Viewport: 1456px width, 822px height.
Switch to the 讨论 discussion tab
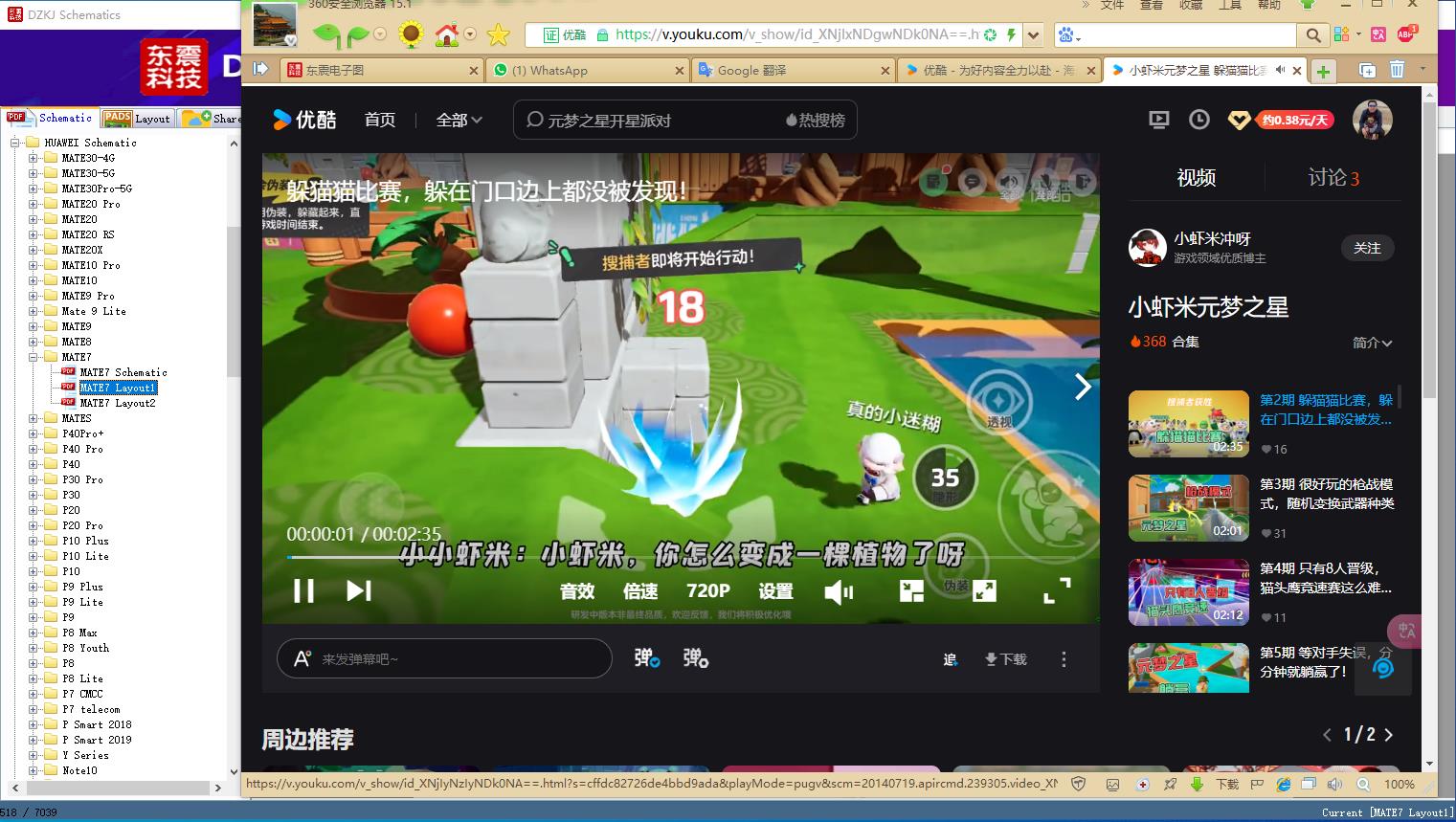click(x=1333, y=177)
